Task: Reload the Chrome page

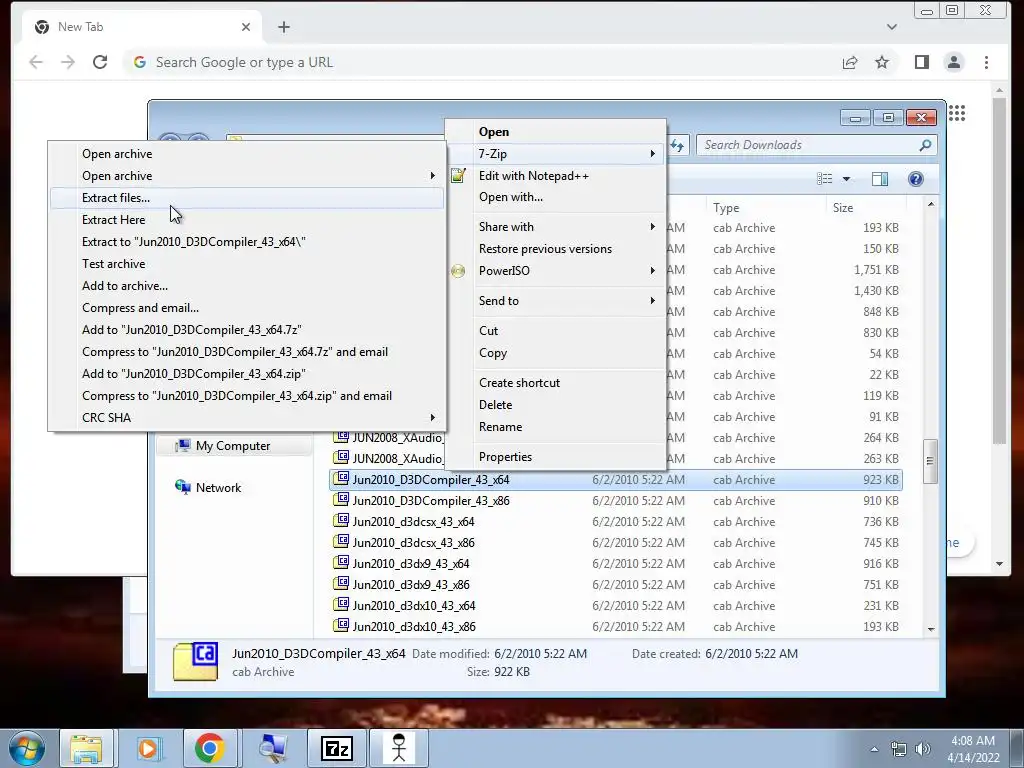Action: pos(100,63)
